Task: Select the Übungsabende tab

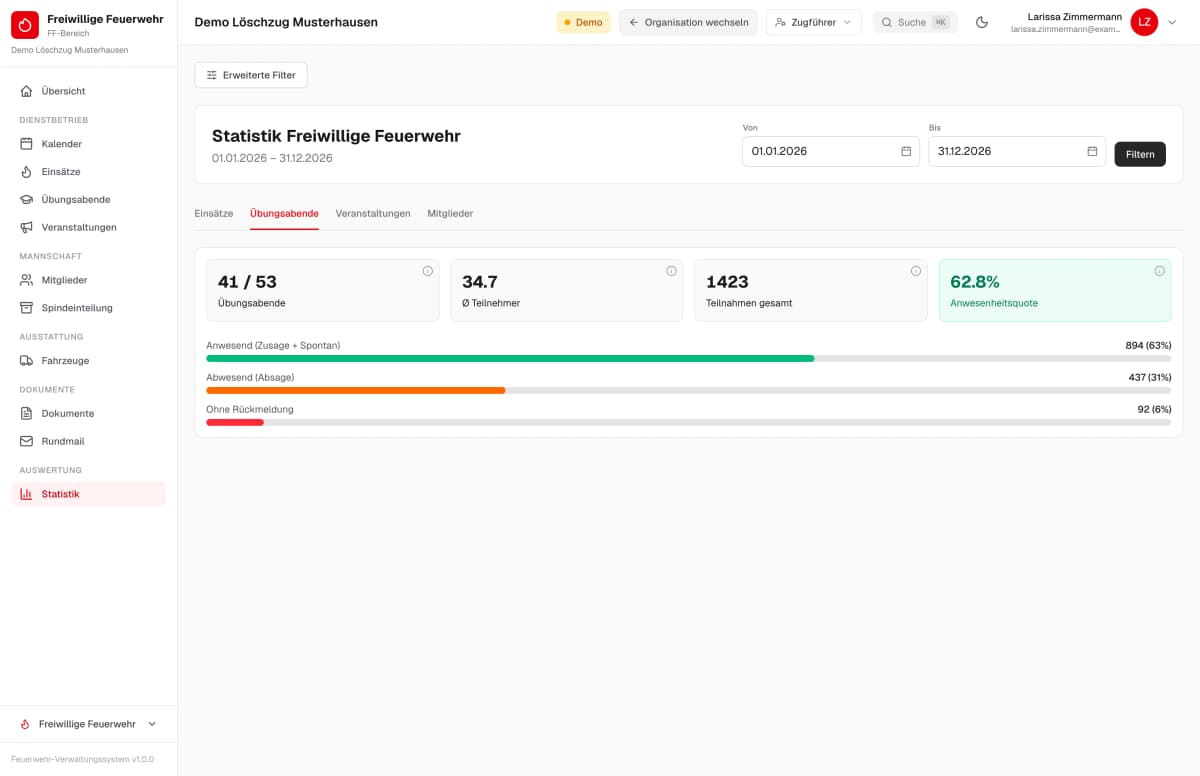Action: click(x=284, y=213)
